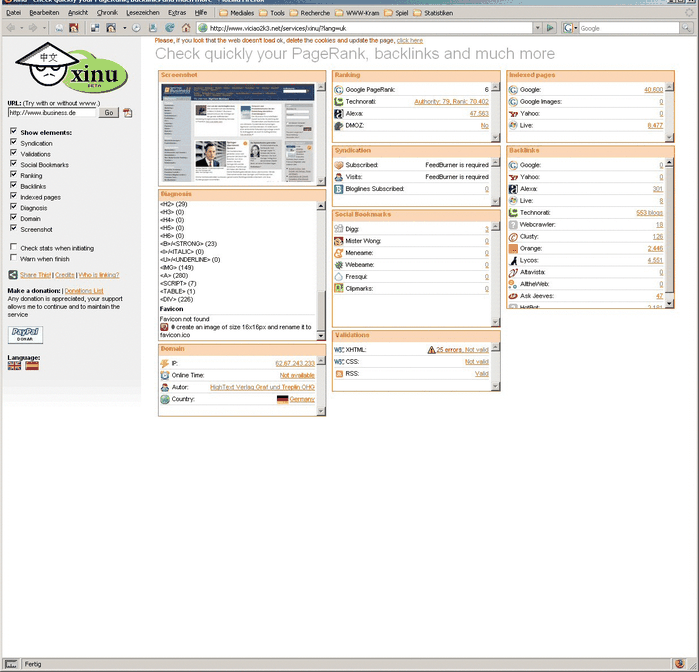Click the search magnifier icon
This screenshot has height=672, width=699.
point(685,28)
